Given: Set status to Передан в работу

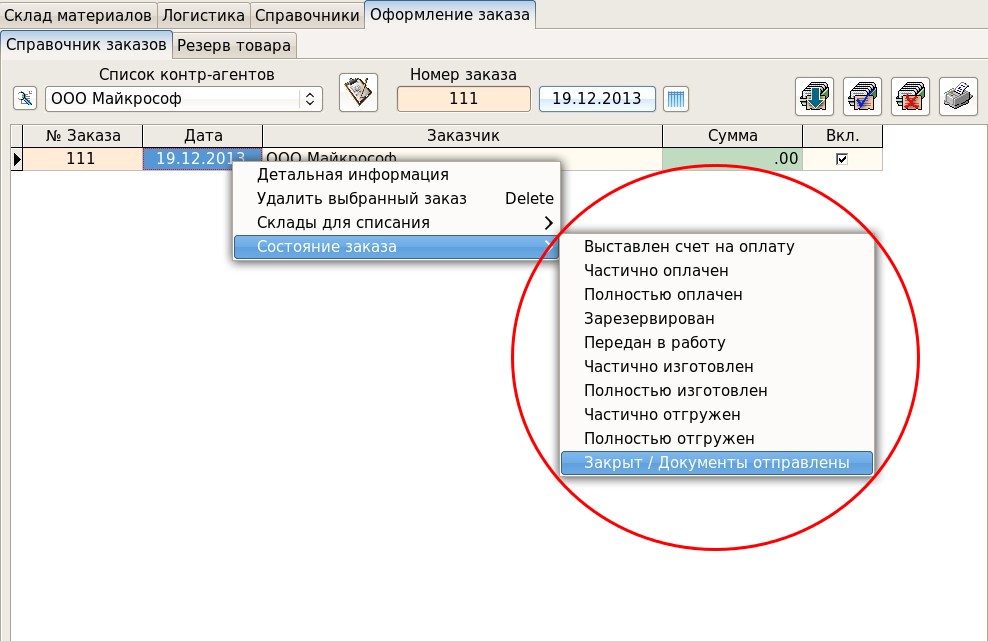Looking at the screenshot, I should (x=717, y=342).
